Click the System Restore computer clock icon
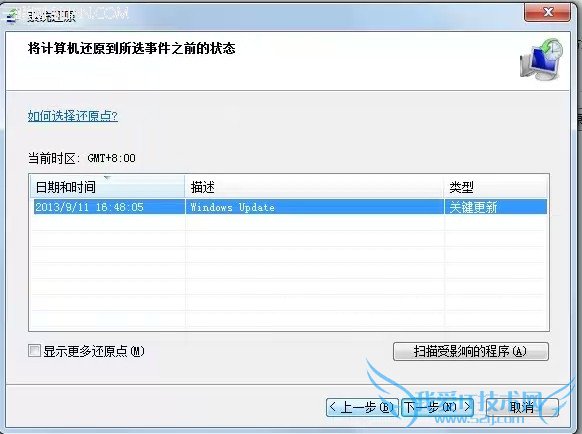The width and height of the screenshot is (582, 434). (x=542, y=59)
